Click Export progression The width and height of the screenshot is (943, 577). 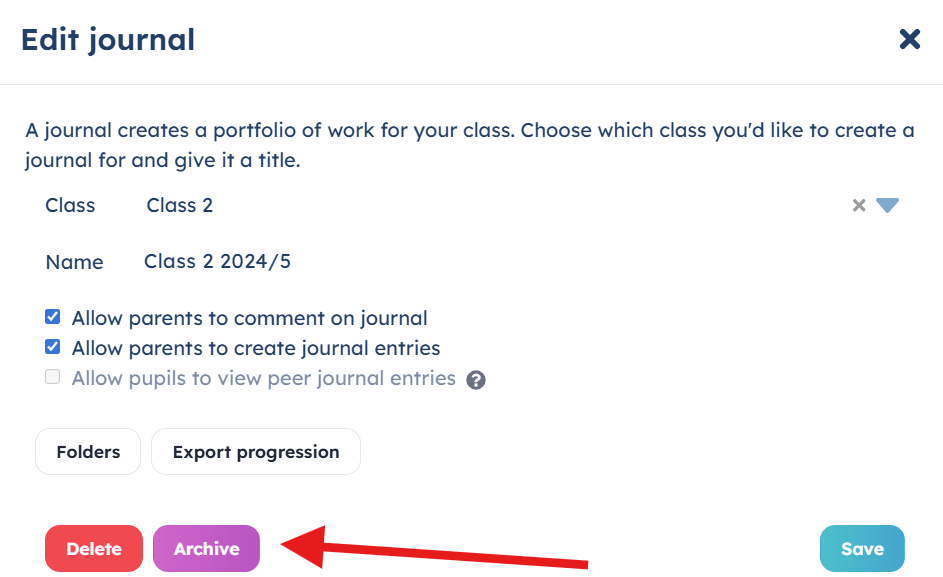tap(256, 451)
